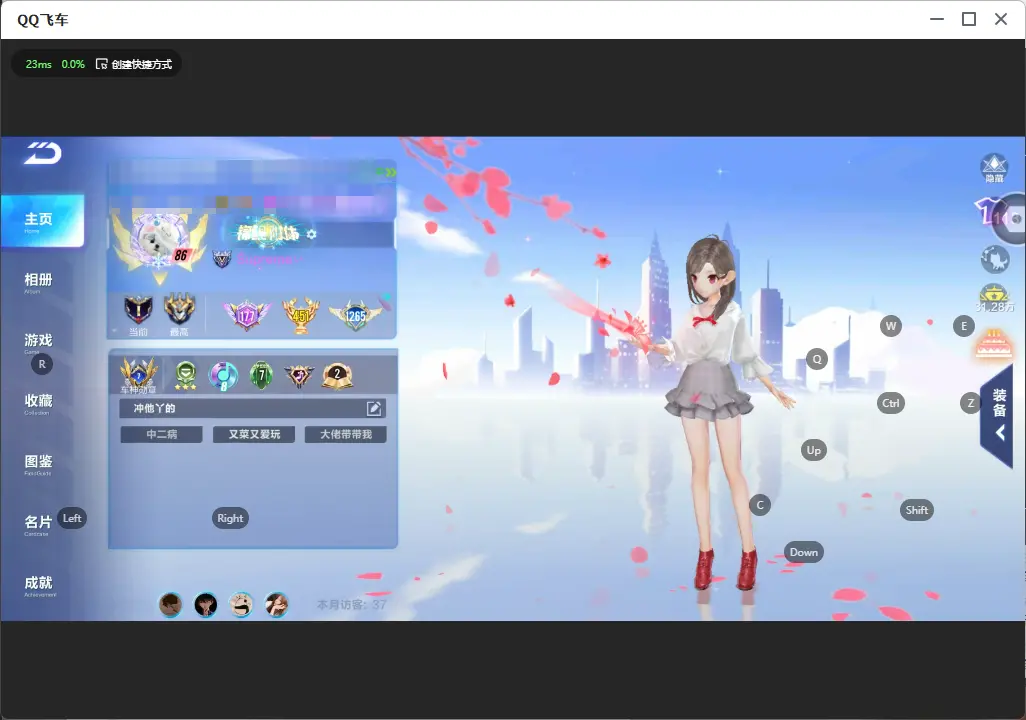Click the signature field 冲他丫的
The width and height of the screenshot is (1026, 720).
(253, 408)
